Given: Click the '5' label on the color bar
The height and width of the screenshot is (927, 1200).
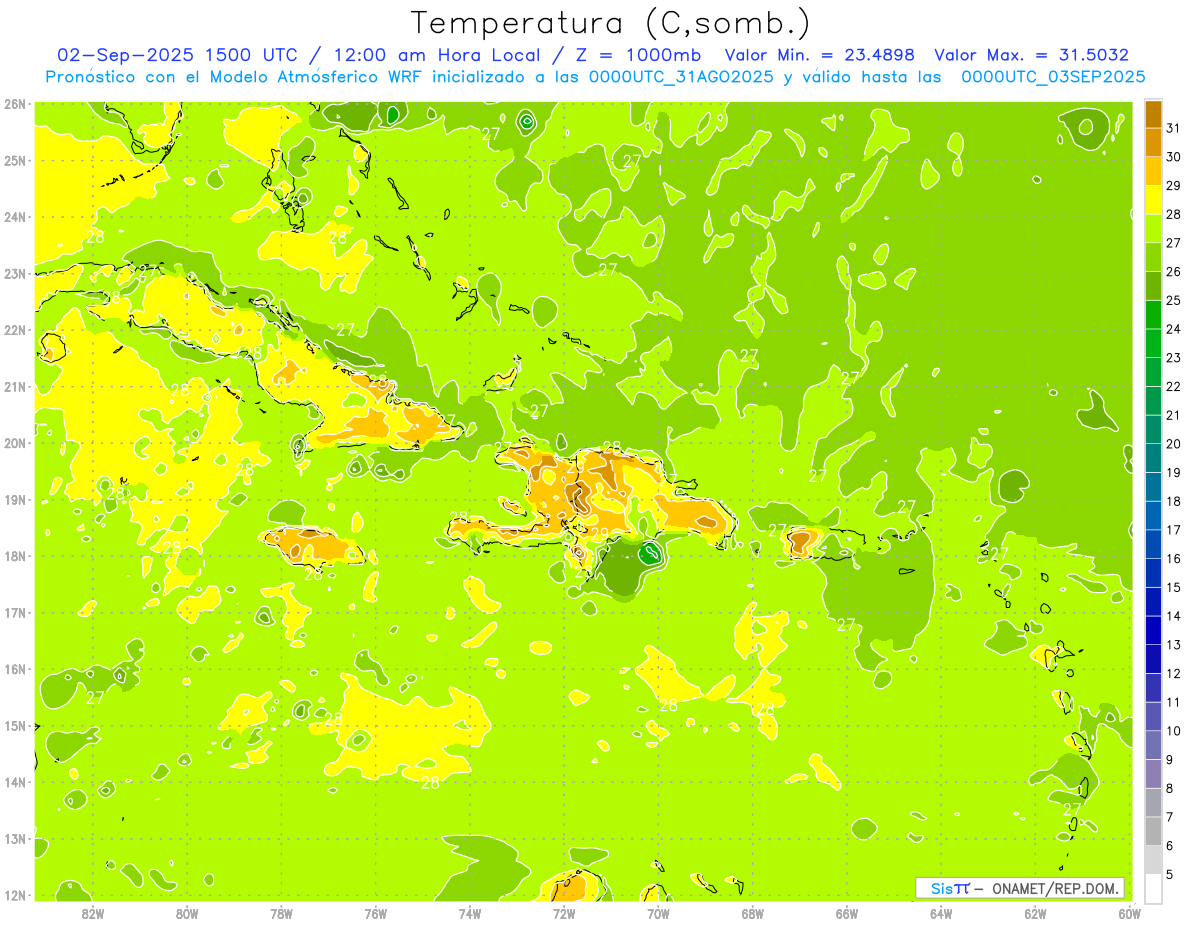Looking at the screenshot, I should point(1170,874).
